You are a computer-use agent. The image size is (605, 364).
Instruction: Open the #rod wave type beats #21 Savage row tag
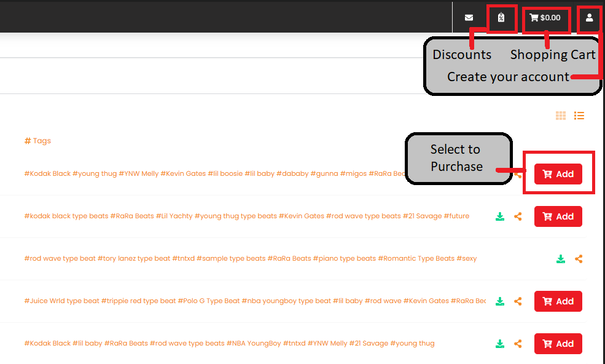363,216
